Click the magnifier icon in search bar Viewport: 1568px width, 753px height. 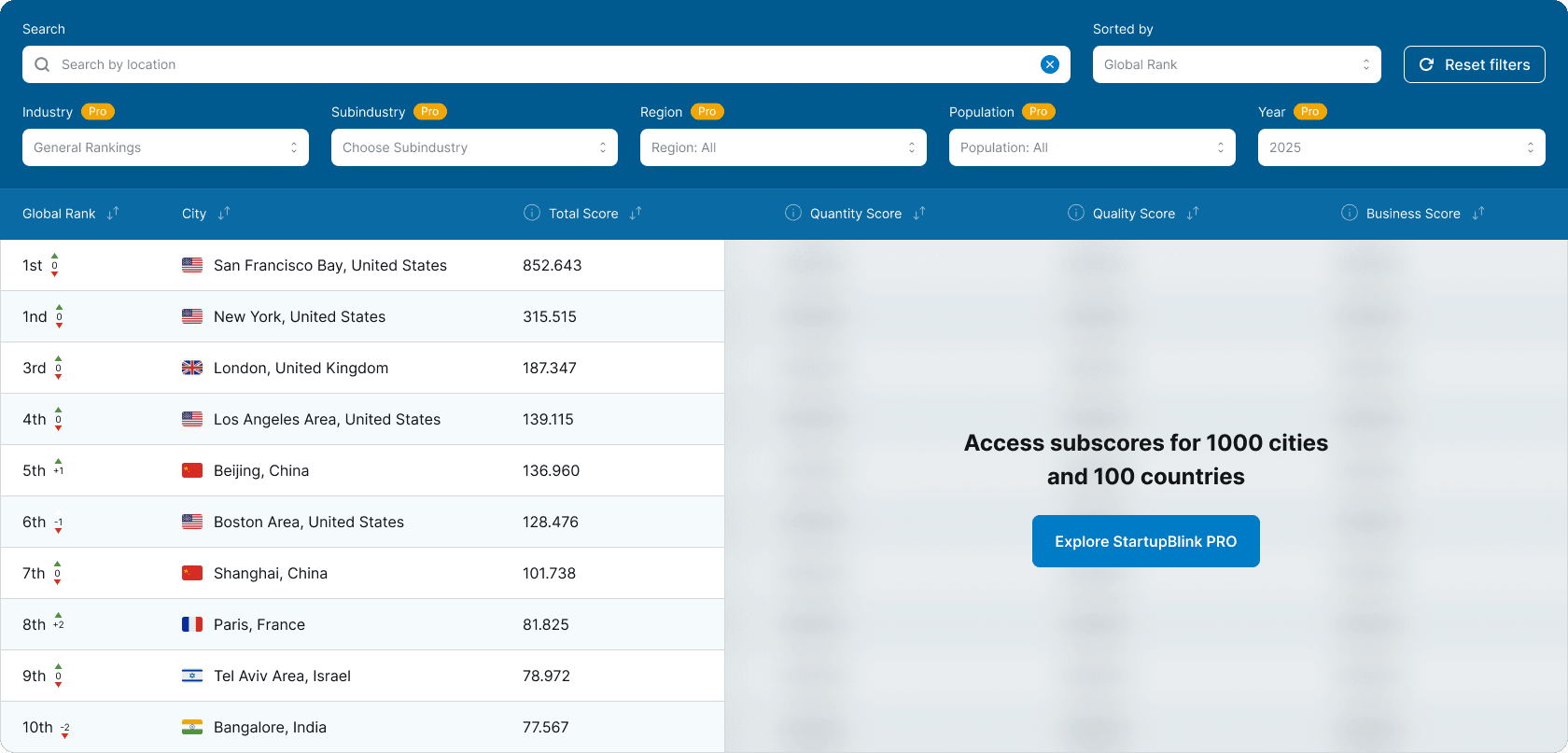(42, 64)
